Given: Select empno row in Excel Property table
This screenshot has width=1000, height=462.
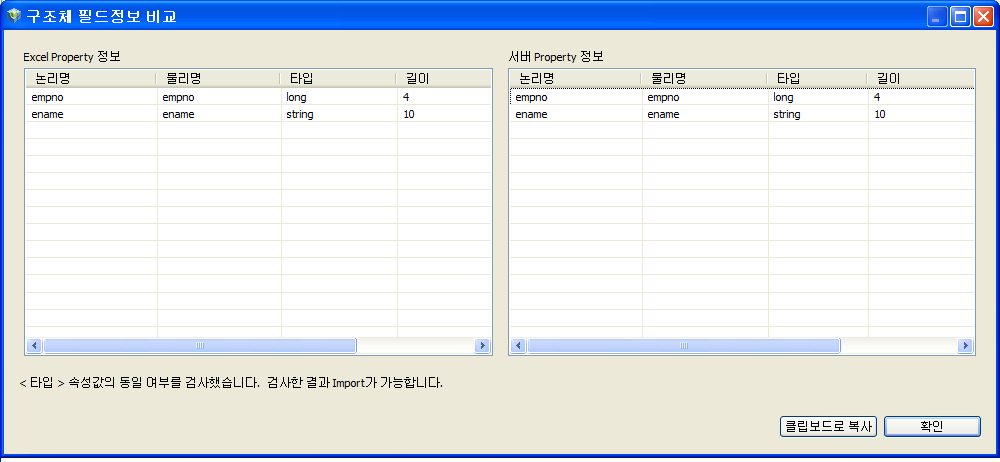Looking at the screenshot, I should pyautogui.click(x=90, y=98).
